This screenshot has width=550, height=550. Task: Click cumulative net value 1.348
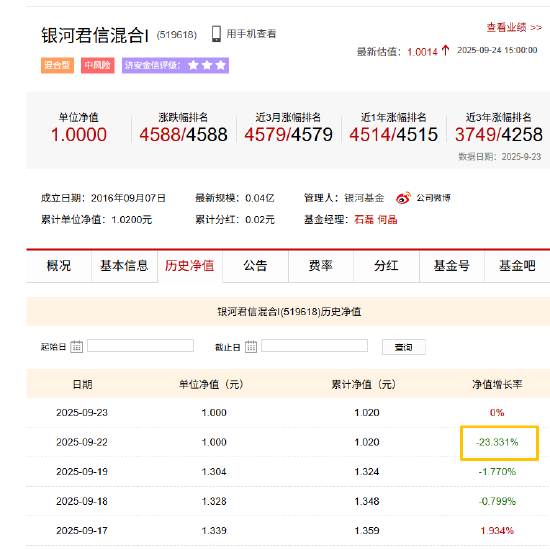pyautogui.click(x=367, y=501)
